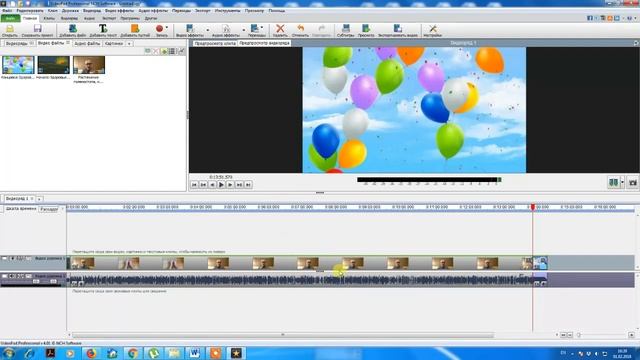Click the Preview toolbar icon
This screenshot has width=640, height=360.
tap(366, 28)
